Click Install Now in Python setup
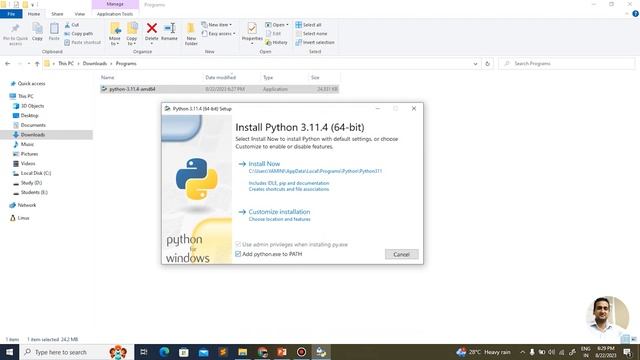Viewport: 640px width, 360px height. (x=264, y=164)
